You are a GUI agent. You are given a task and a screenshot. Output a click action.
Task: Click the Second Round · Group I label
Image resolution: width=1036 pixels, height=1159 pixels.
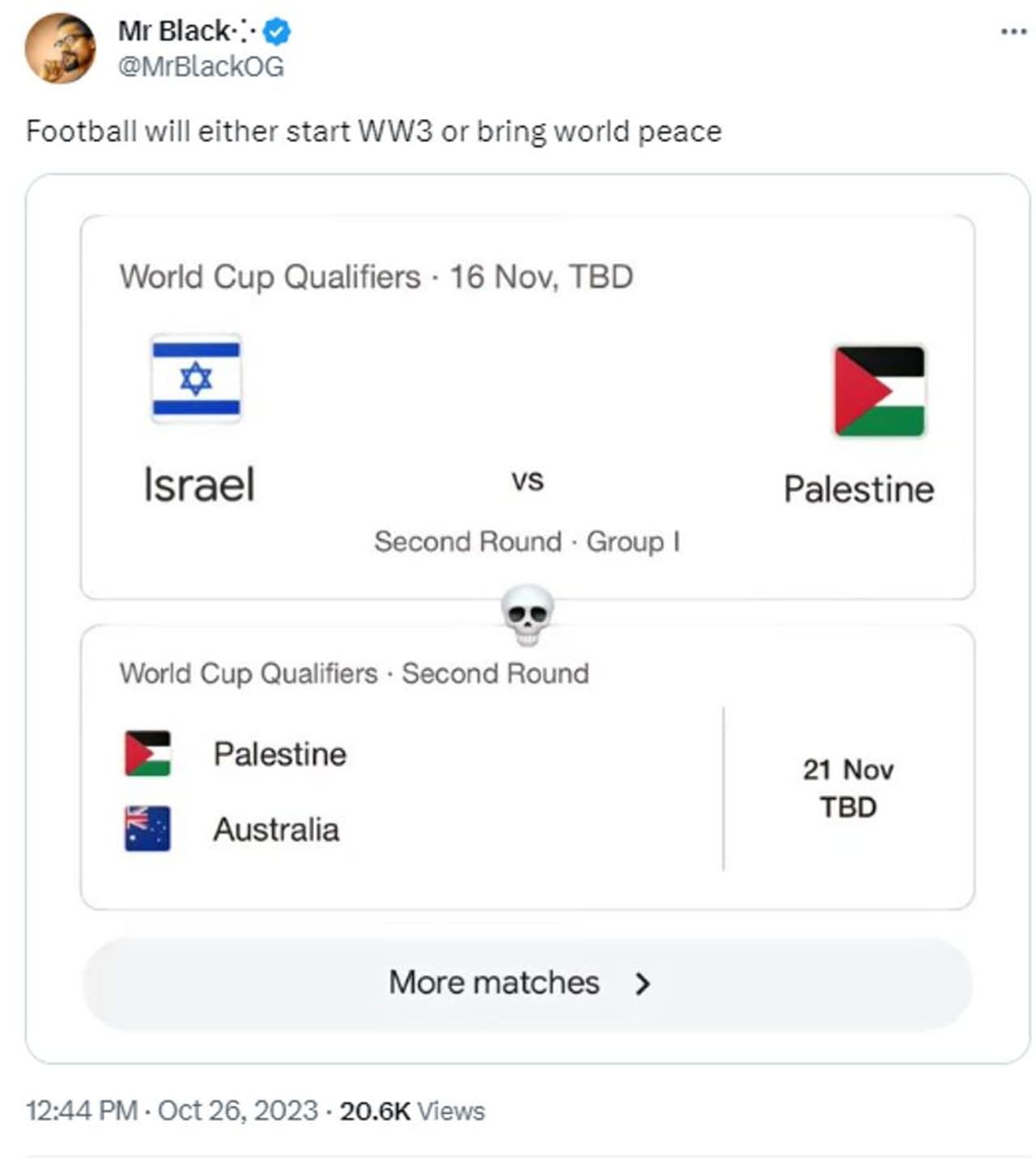point(527,541)
